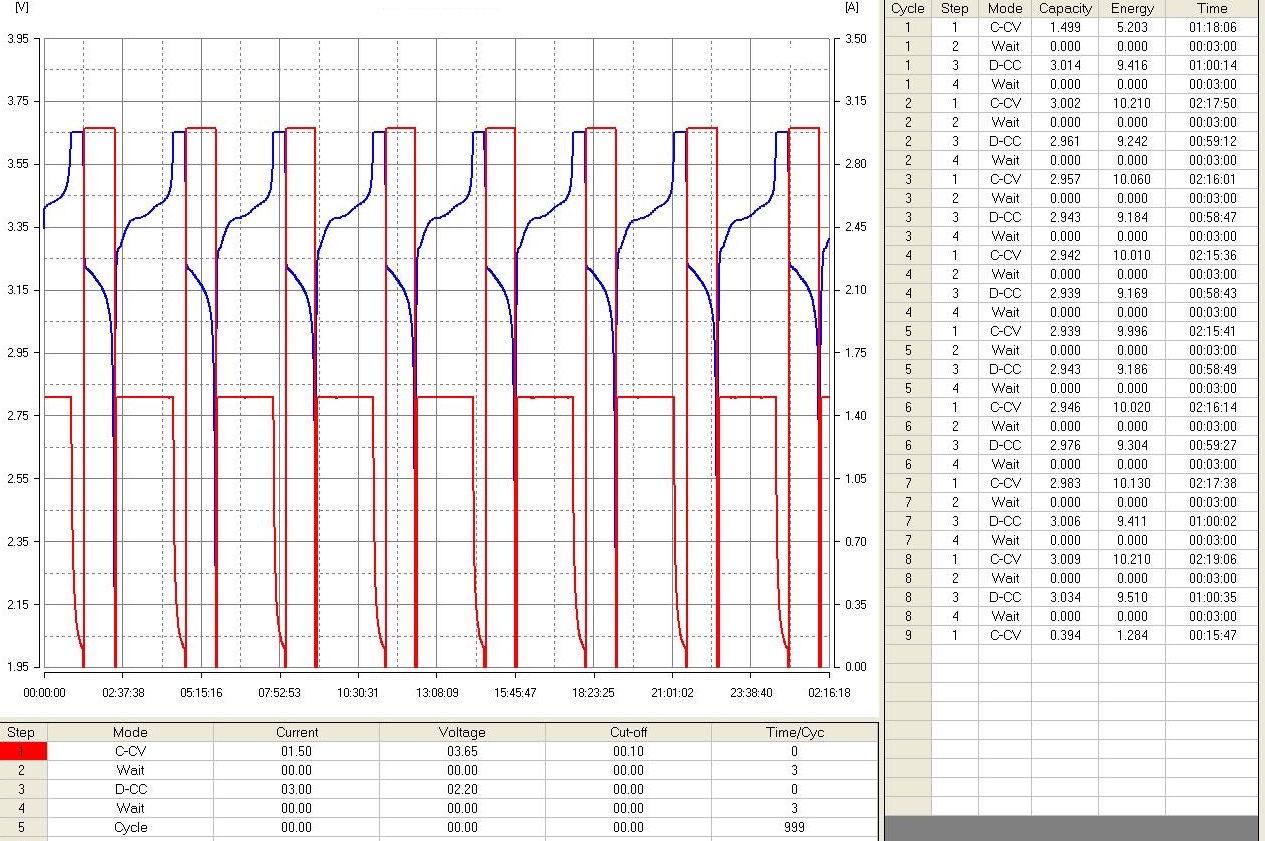The image size is (1265, 841).
Task: Click energy value 1.284
Action: 1132,635
